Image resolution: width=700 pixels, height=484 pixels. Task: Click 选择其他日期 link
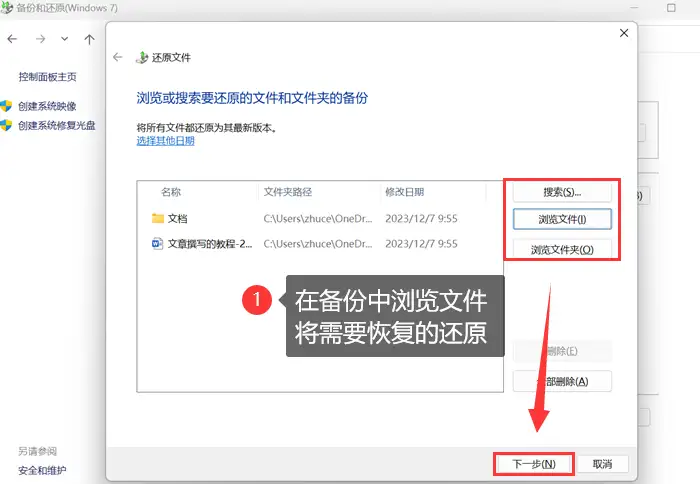pos(166,141)
